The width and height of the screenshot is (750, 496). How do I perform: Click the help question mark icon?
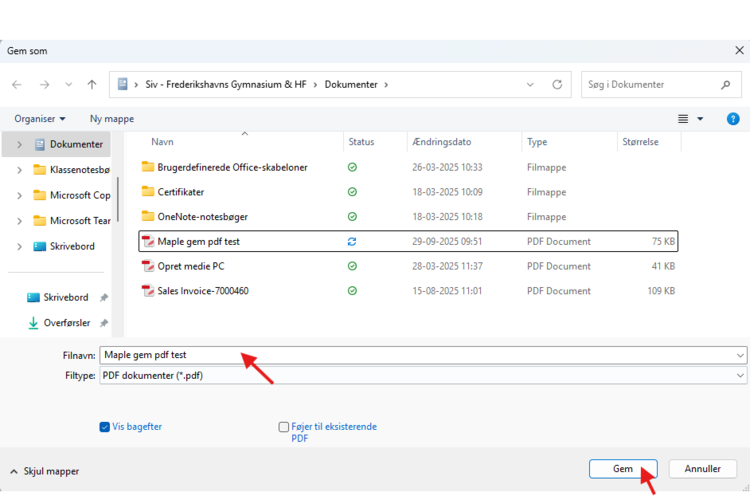[x=733, y=119]
